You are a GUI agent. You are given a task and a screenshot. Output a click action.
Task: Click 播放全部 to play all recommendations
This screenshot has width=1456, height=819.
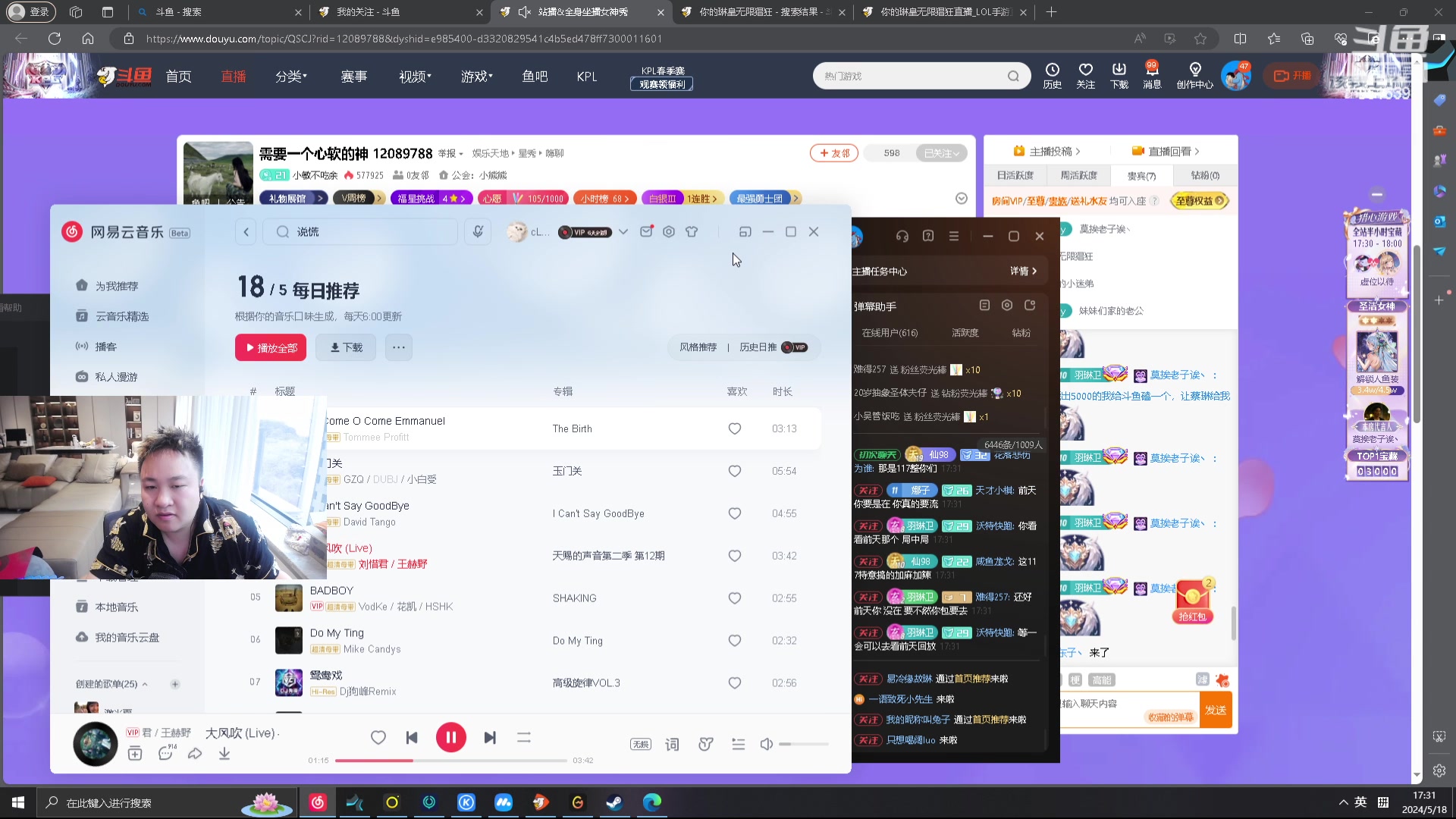270,347
